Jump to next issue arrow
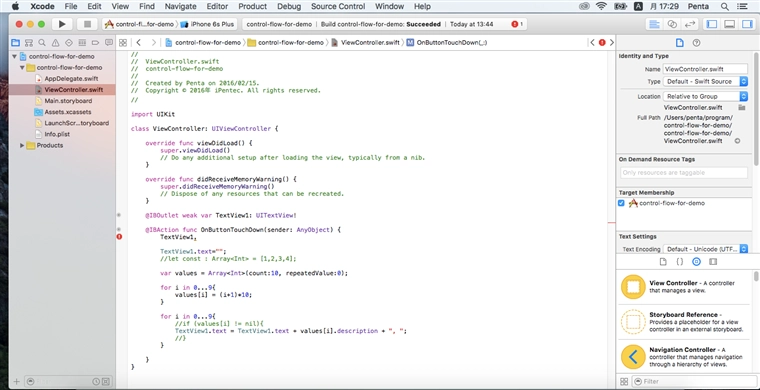The width and height of the screenshot is (760, 390). [612, 43]
